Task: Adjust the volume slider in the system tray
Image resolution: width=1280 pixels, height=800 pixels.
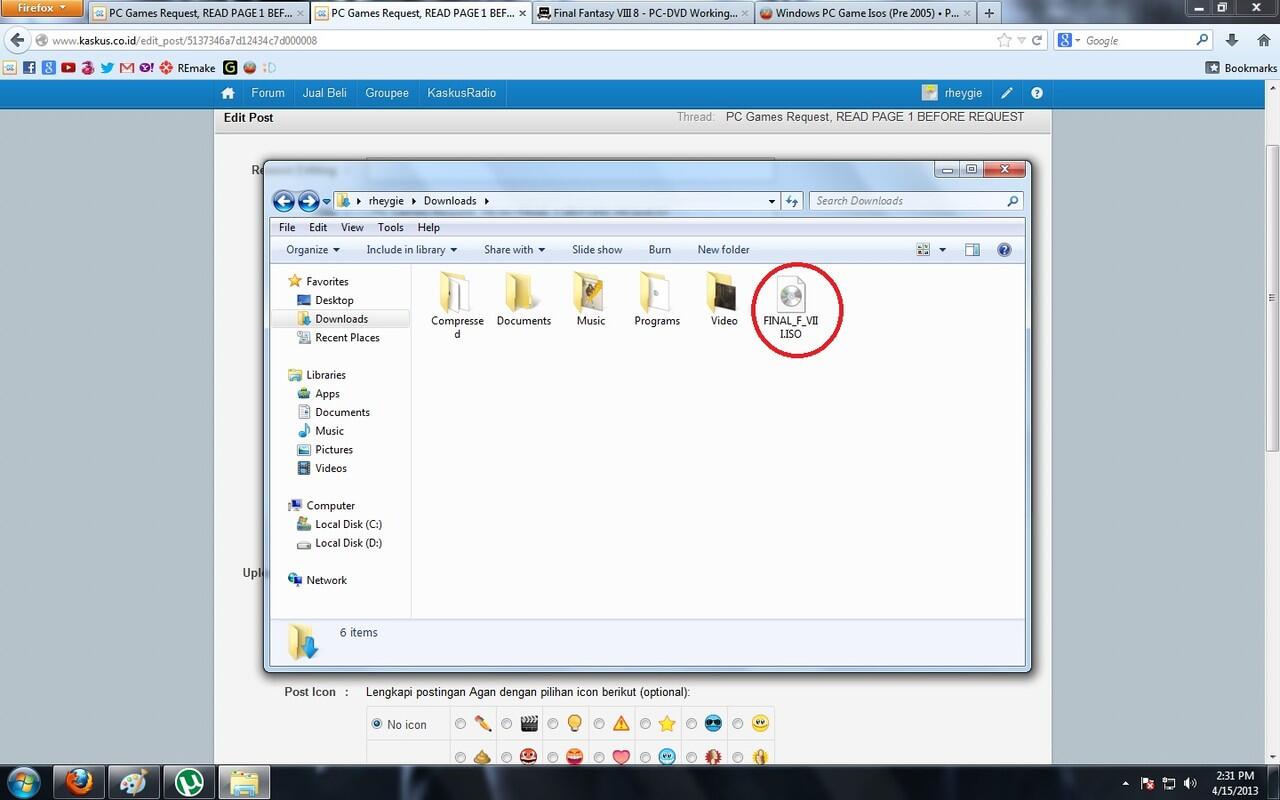Action: pyautogui.click(x=1190, y=782)
